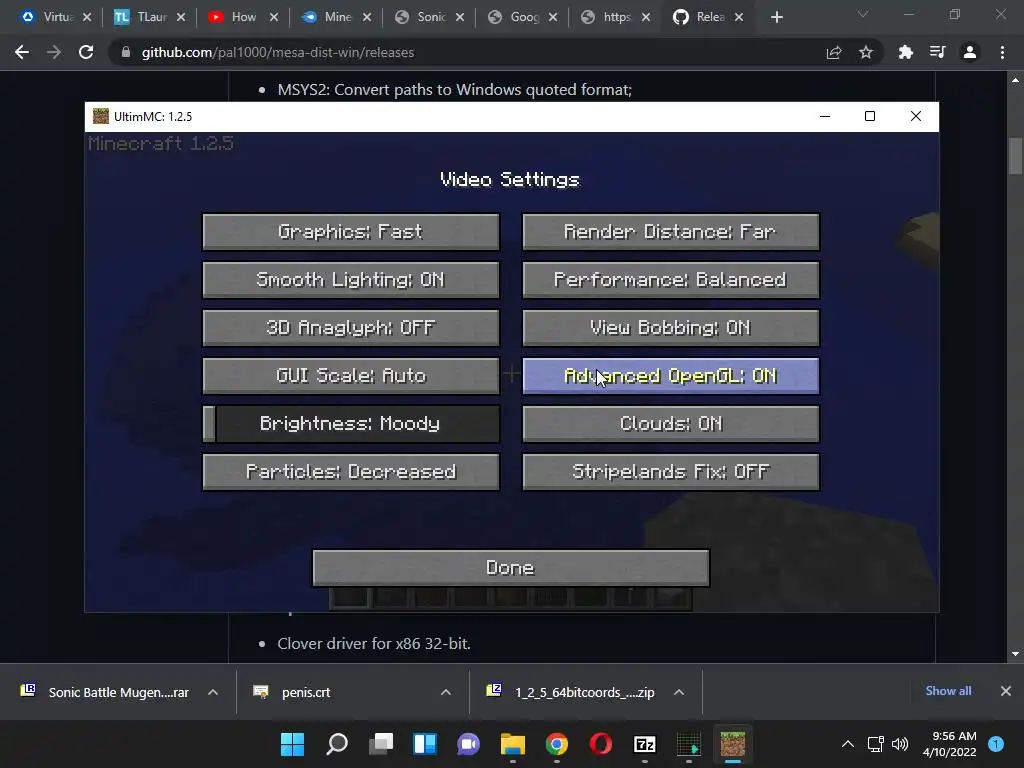Open the media controls icon in Chrome

click(x=937, y=52)
